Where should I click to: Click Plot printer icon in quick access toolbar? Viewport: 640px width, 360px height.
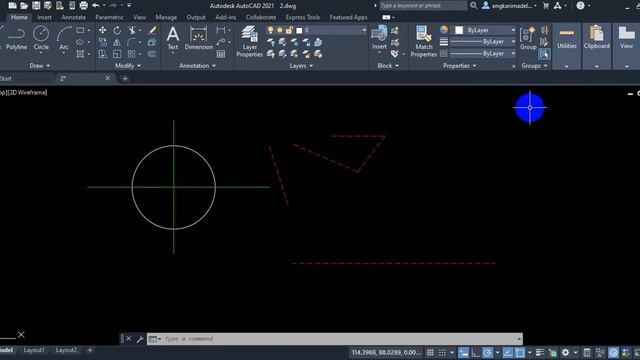[84, 6]
